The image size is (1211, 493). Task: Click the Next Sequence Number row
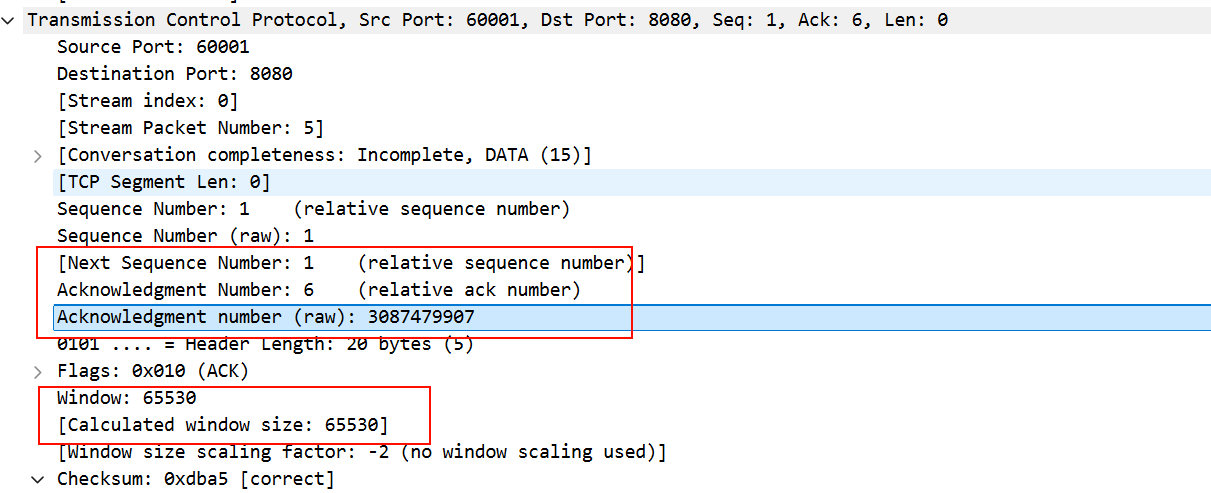click(x=350, y=263)
